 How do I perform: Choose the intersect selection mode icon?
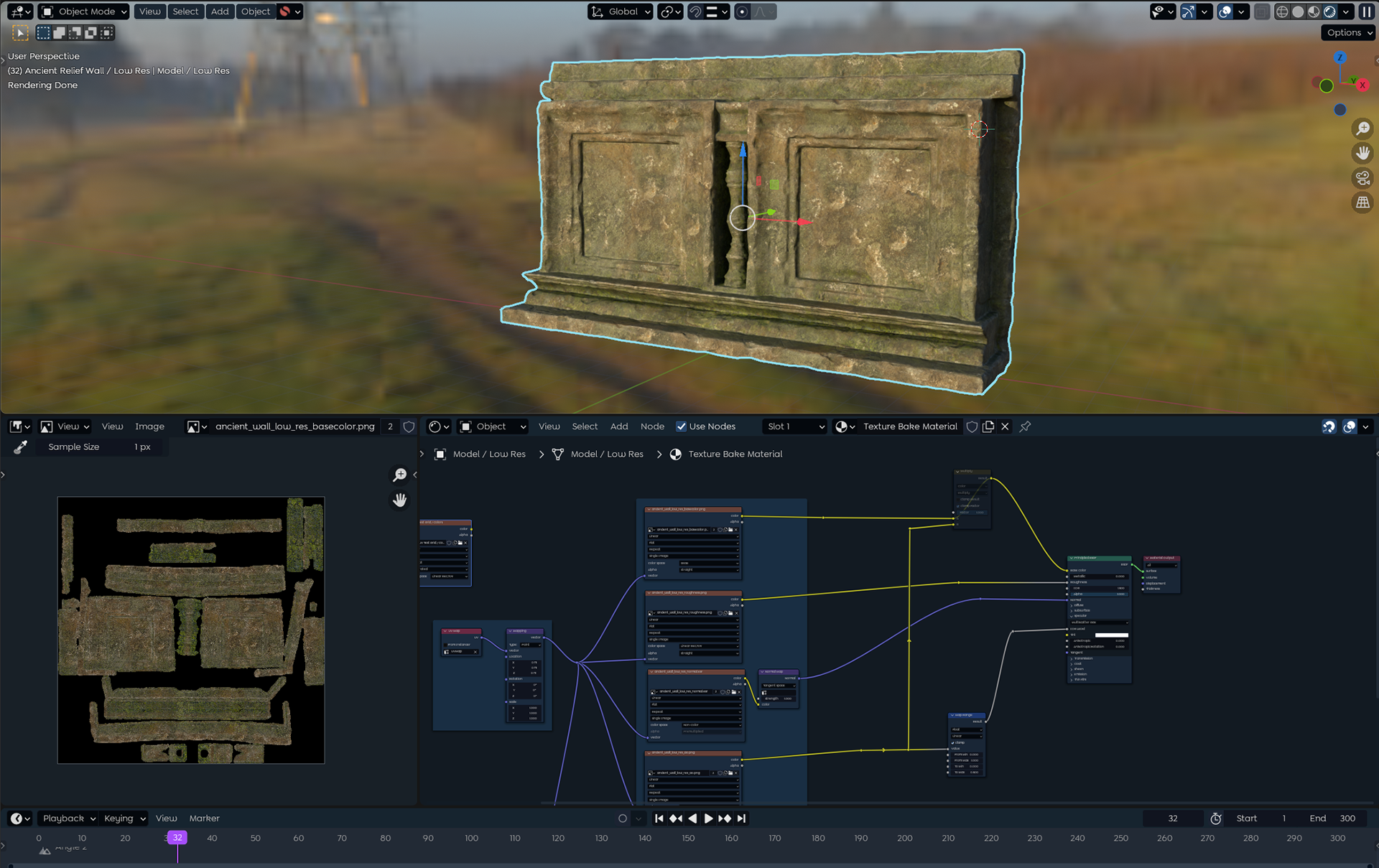[107, 32]
